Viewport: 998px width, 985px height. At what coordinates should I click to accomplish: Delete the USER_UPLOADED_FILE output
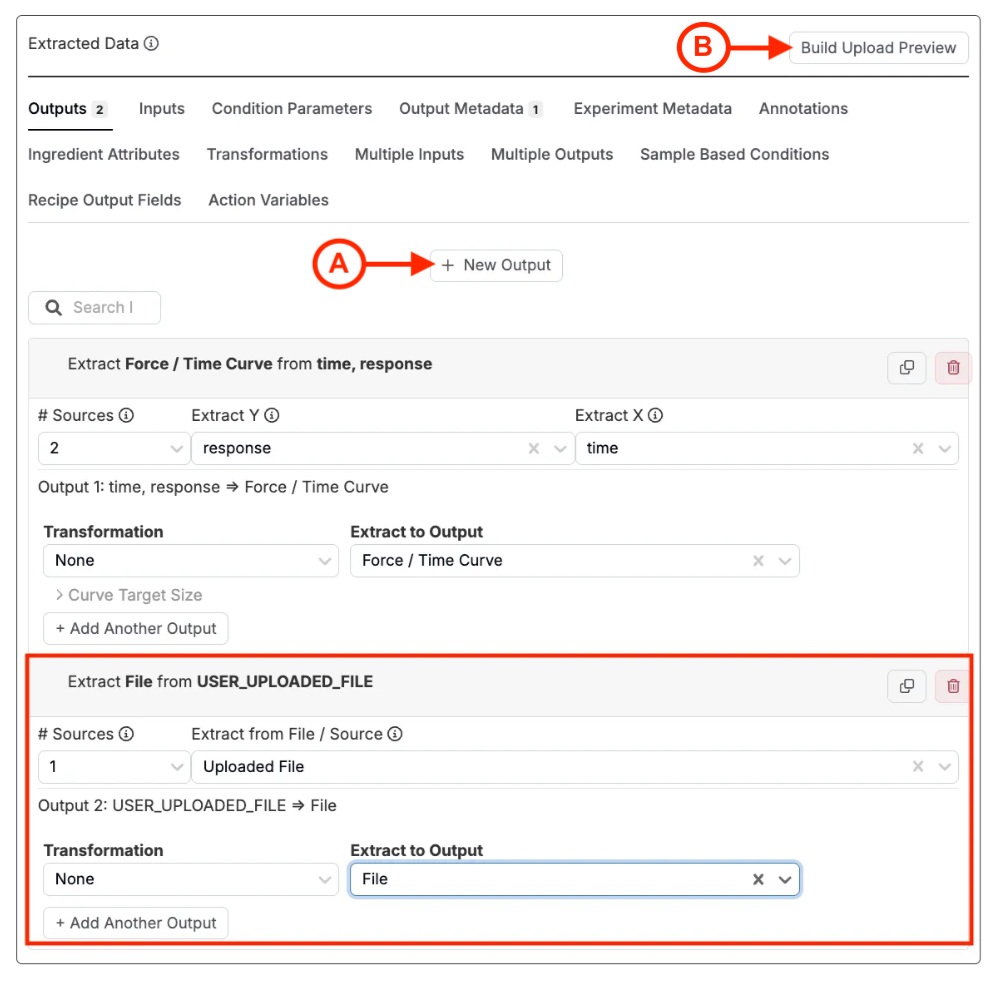(x=952, y=686)
